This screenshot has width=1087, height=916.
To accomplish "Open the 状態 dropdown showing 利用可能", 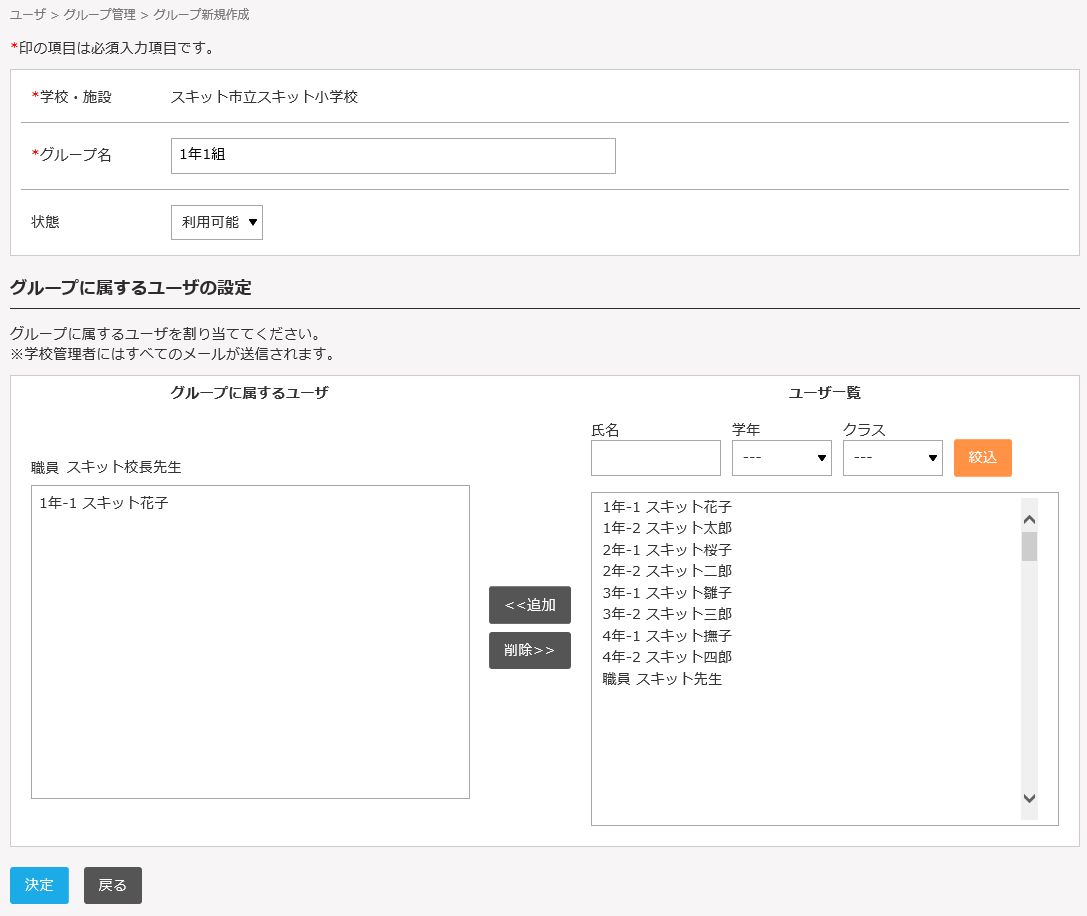I will tap(217, 222).
